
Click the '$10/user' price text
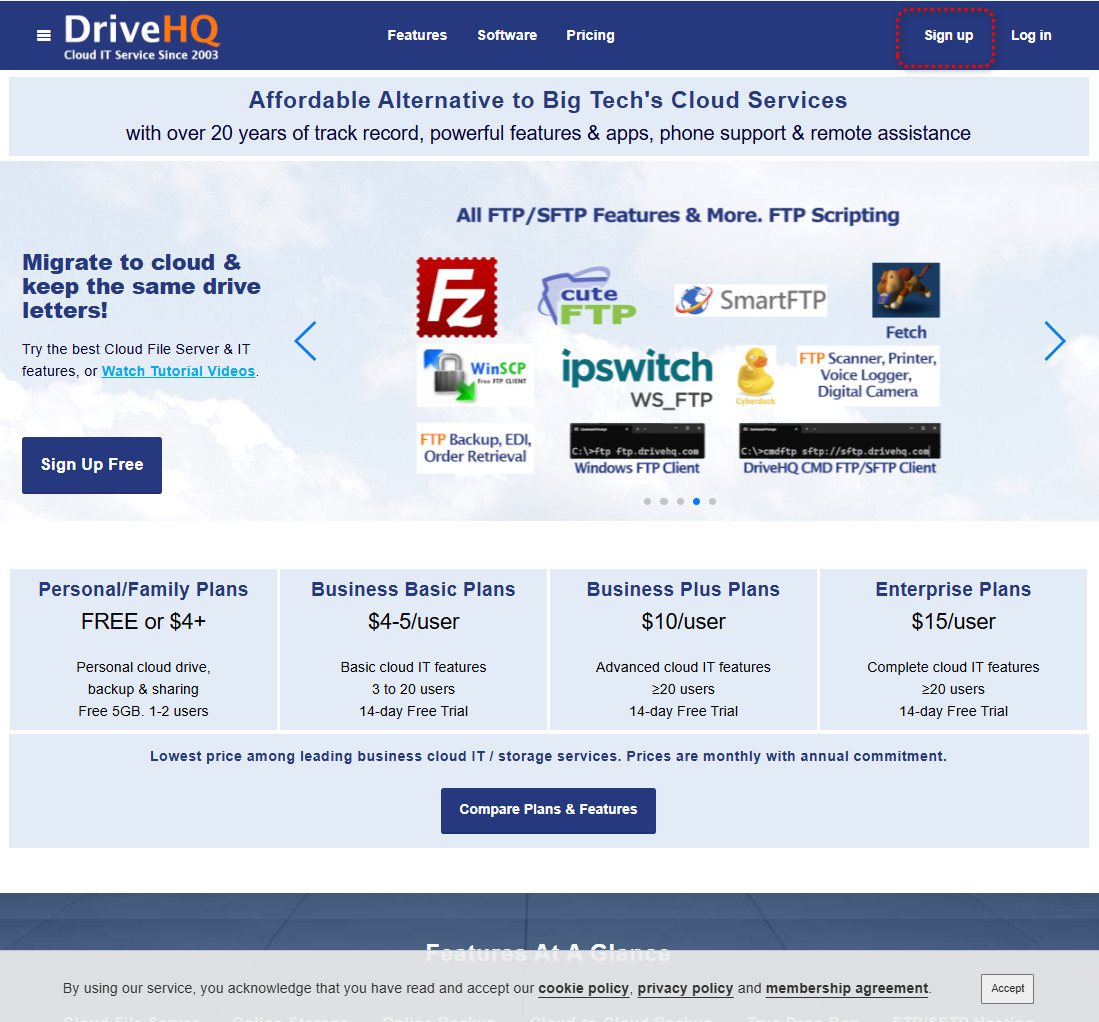pyautogui.click(x=683, y=622)
